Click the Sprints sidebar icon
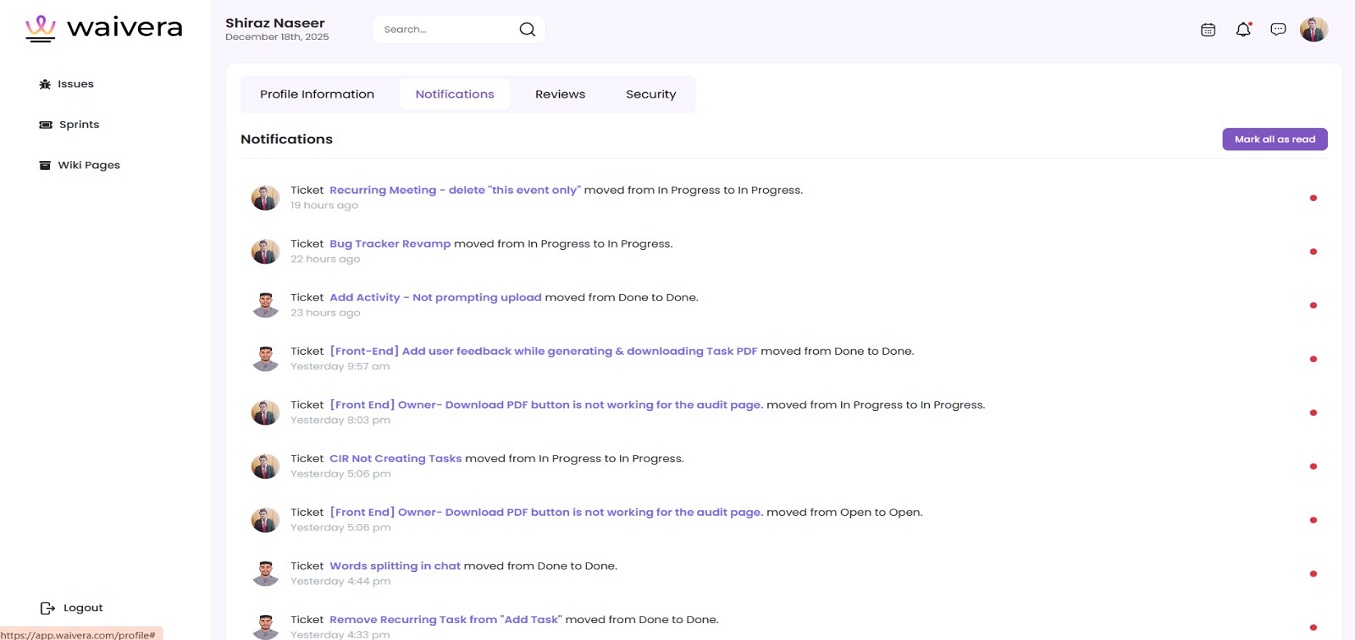The height and width of the screenshot is (640, 1355). [x=45, y=125]
